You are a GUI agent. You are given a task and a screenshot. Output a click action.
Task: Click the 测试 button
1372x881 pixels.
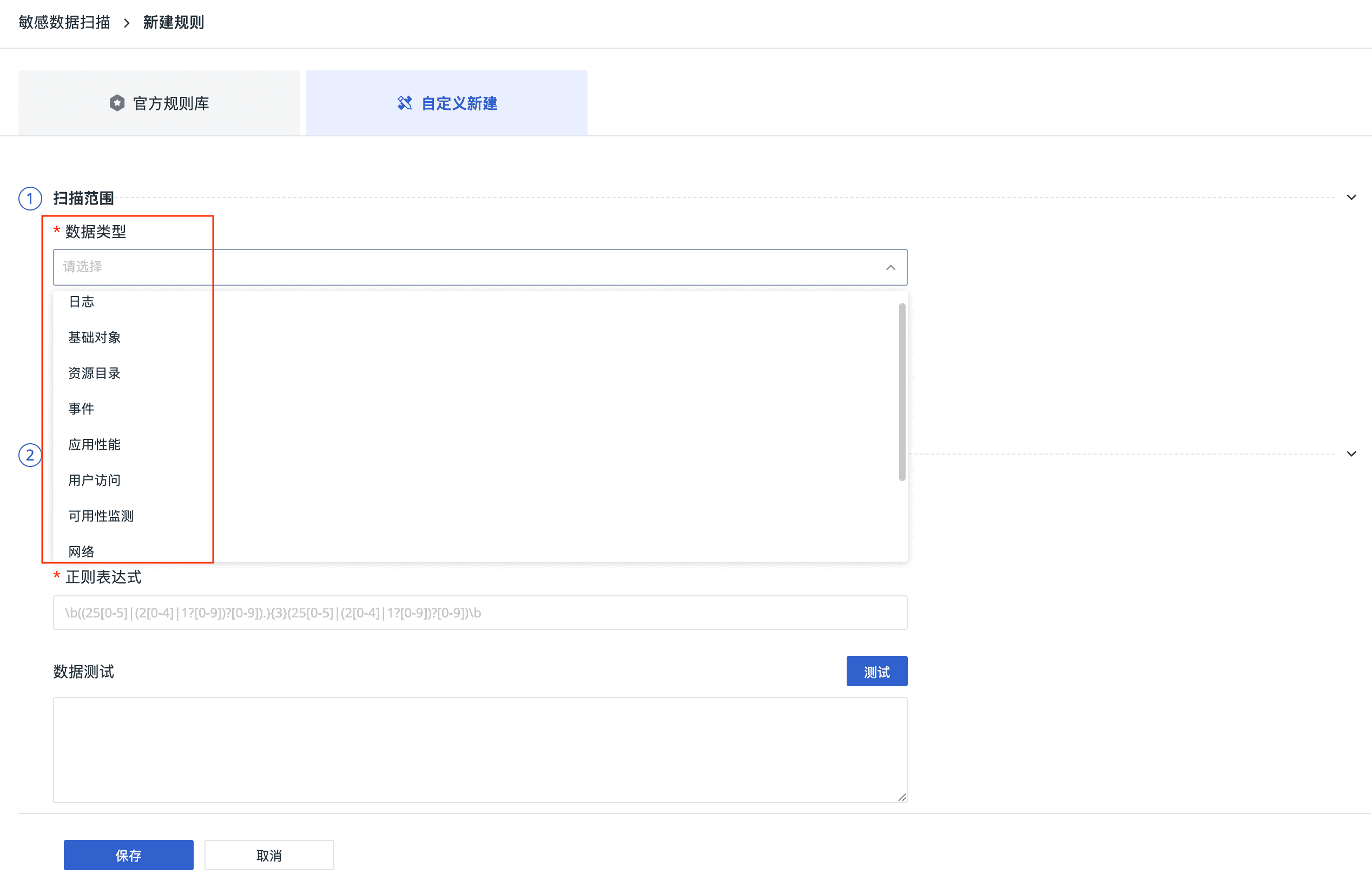point(877,671)
